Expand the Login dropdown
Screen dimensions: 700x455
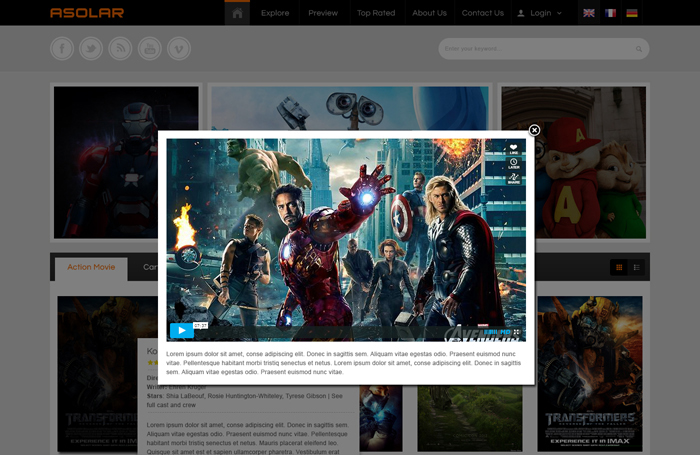(x=540, y=13)
